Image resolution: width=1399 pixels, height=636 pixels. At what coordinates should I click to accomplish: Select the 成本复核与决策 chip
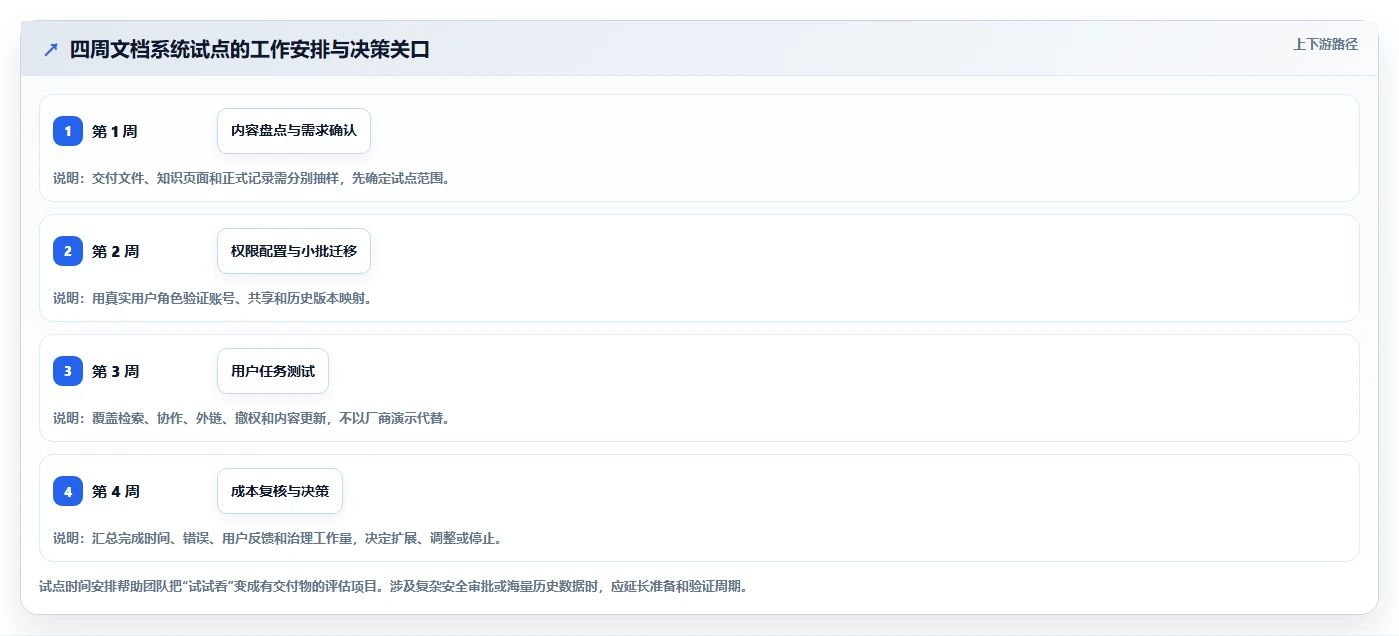pyautogui.click(x=280, y=491)
